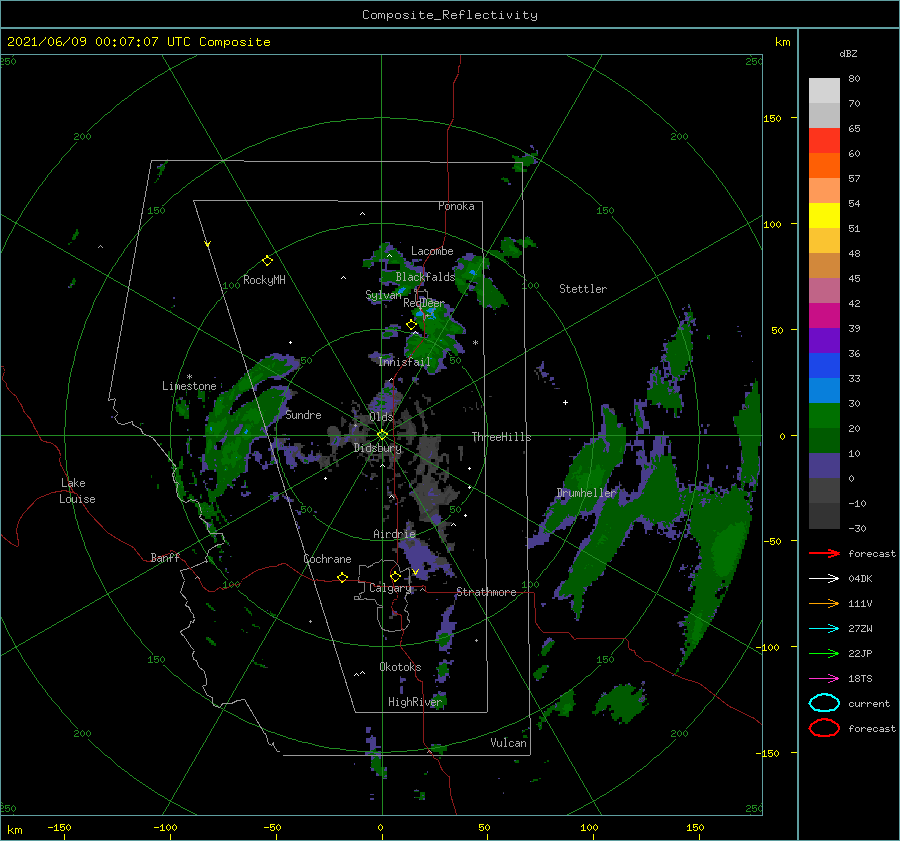Click the RedDeer city label
The width and height of the screenshot is (900, 841).
[424, 303]
